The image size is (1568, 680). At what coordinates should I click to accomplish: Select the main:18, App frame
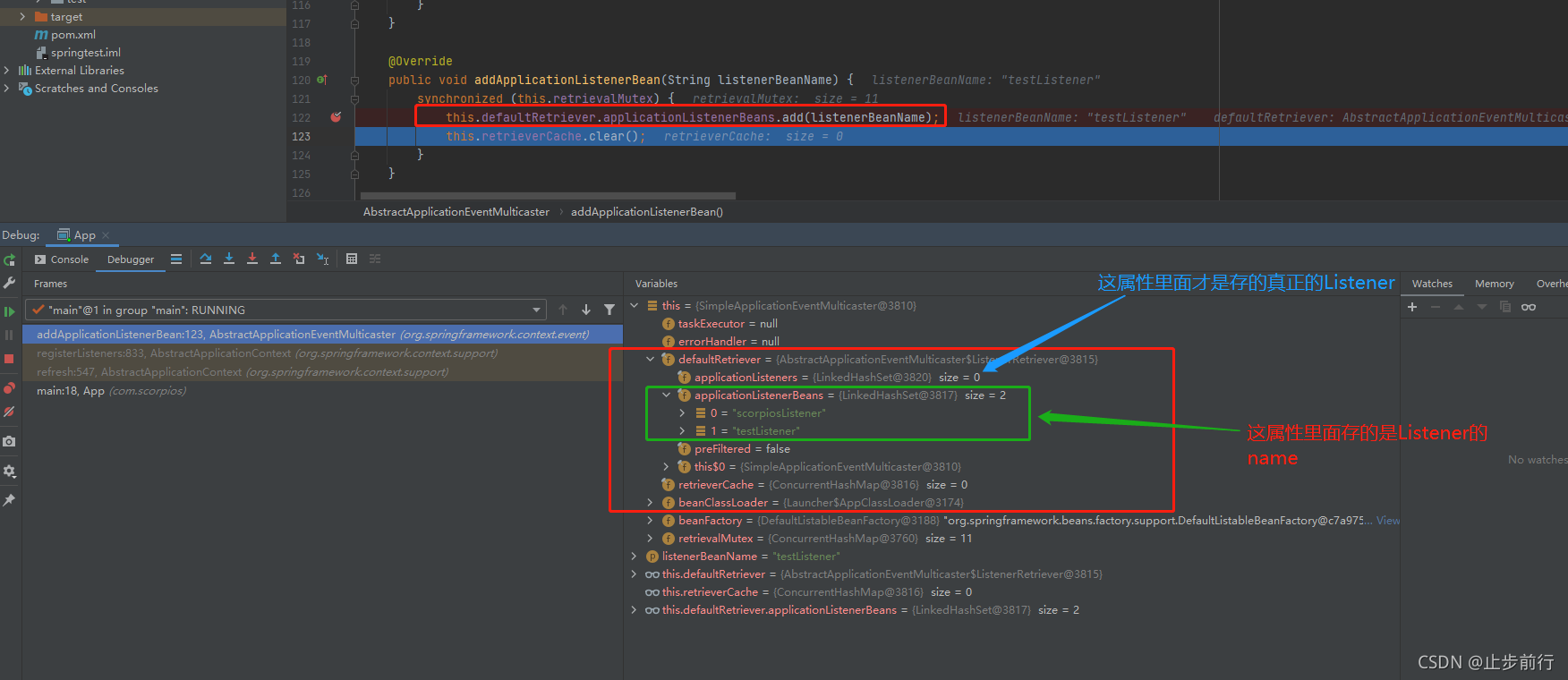[x=322, y=391]
